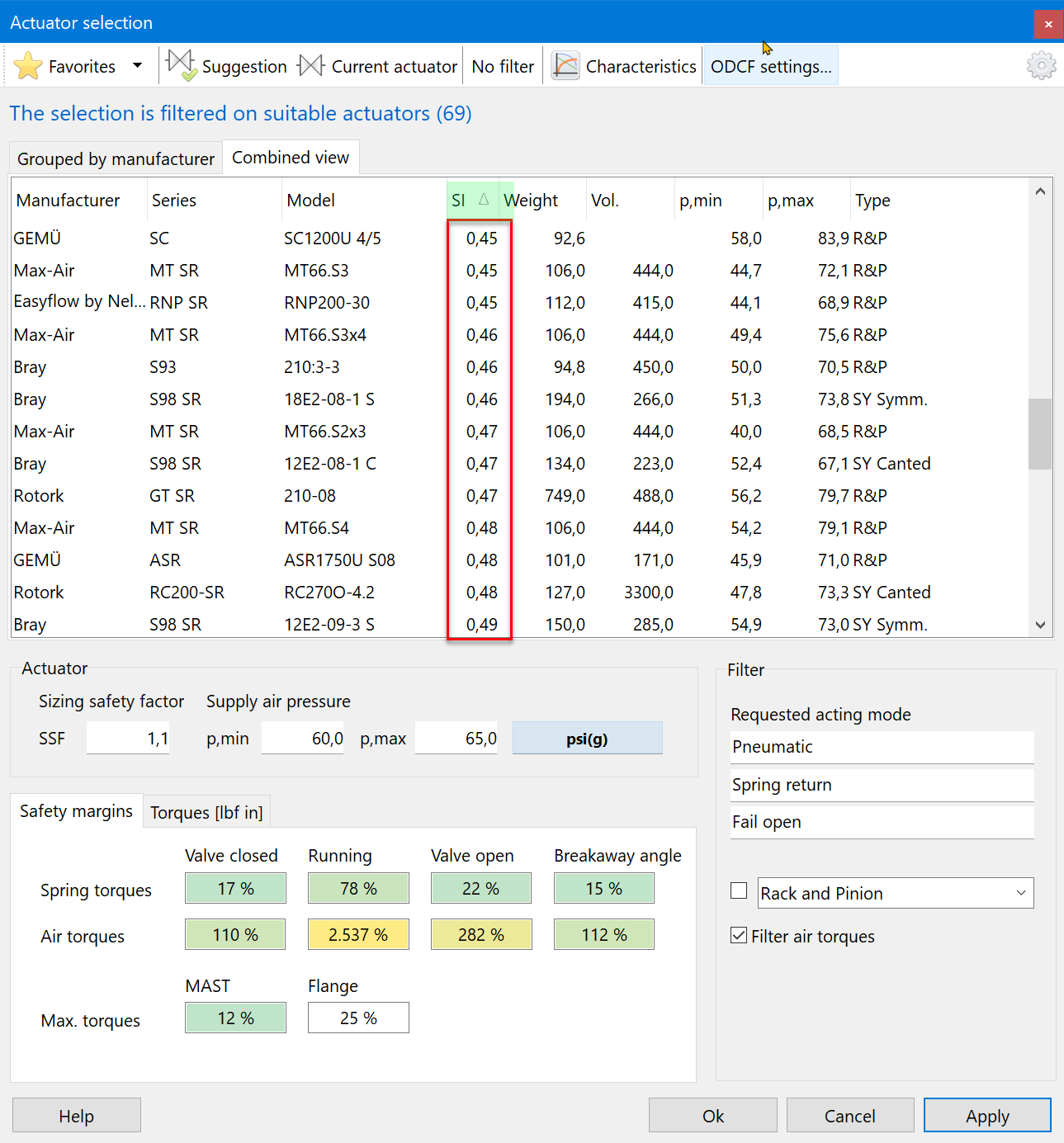Click the Cancel button
Image resolution: width=1064 pixels, height=1143 pixels.
(850, 1116)
